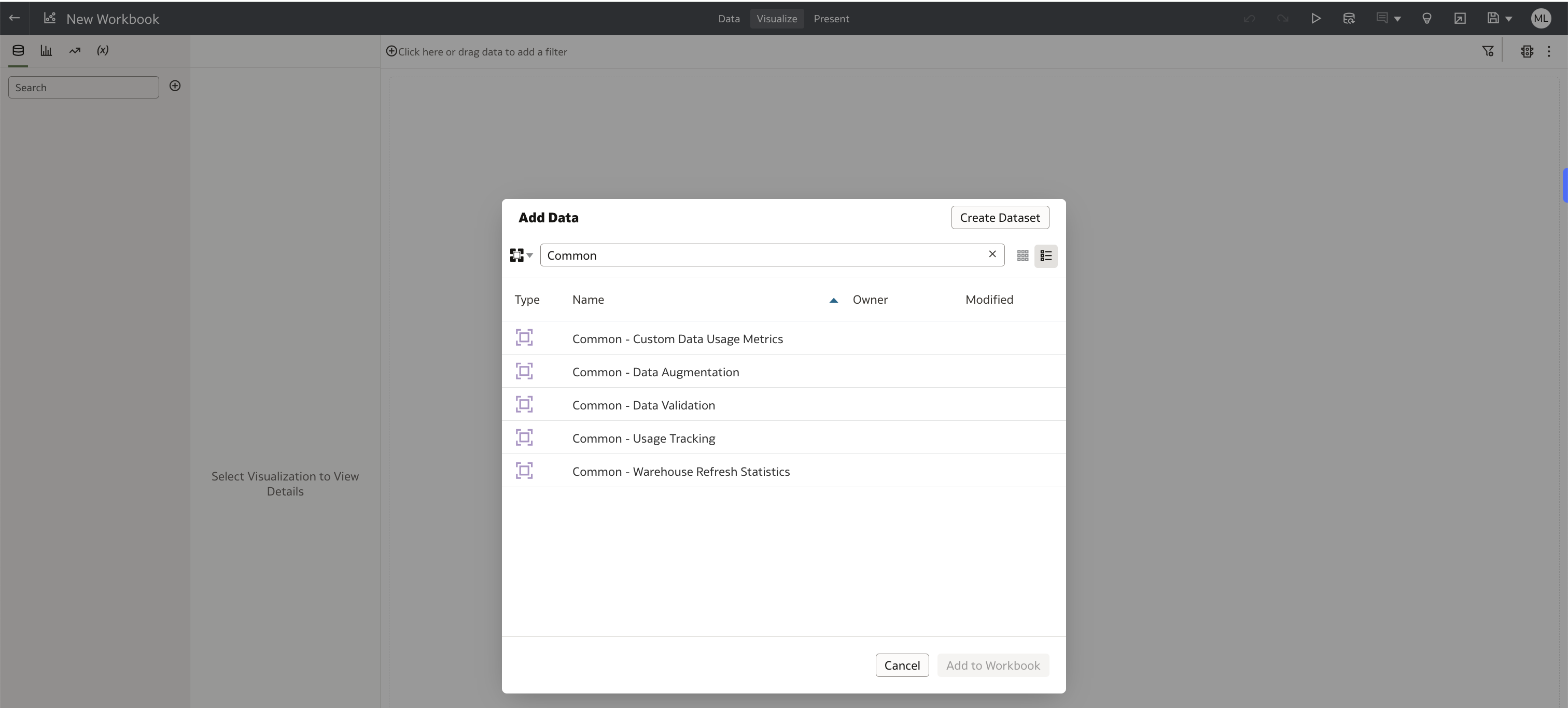Click the back arrow in top-left header
Image resolution: width=1568 pixels, height=708 pixels.
pos(14,18)
